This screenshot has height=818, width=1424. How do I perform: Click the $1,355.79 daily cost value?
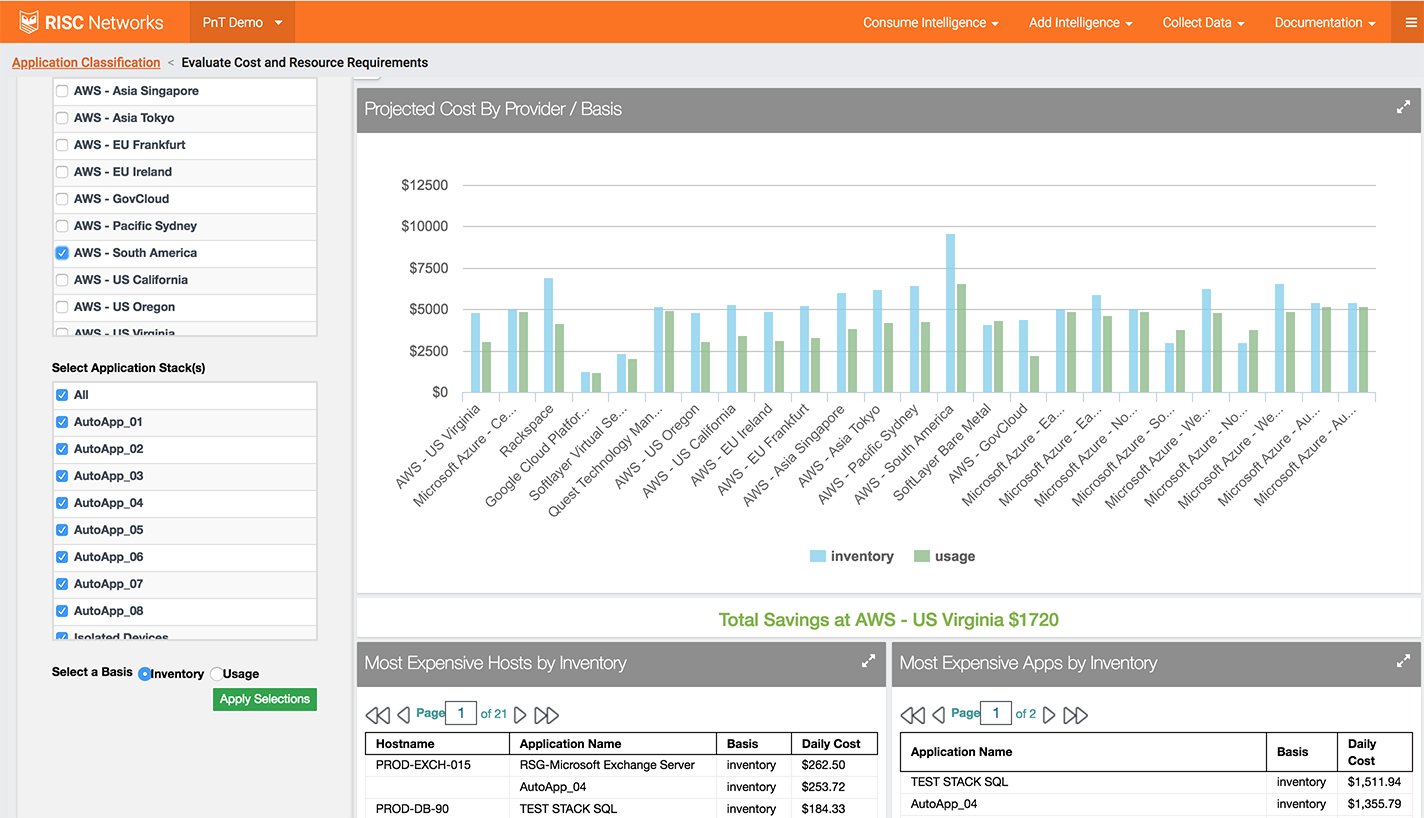pyautogui.click(x=1374, y=804)
